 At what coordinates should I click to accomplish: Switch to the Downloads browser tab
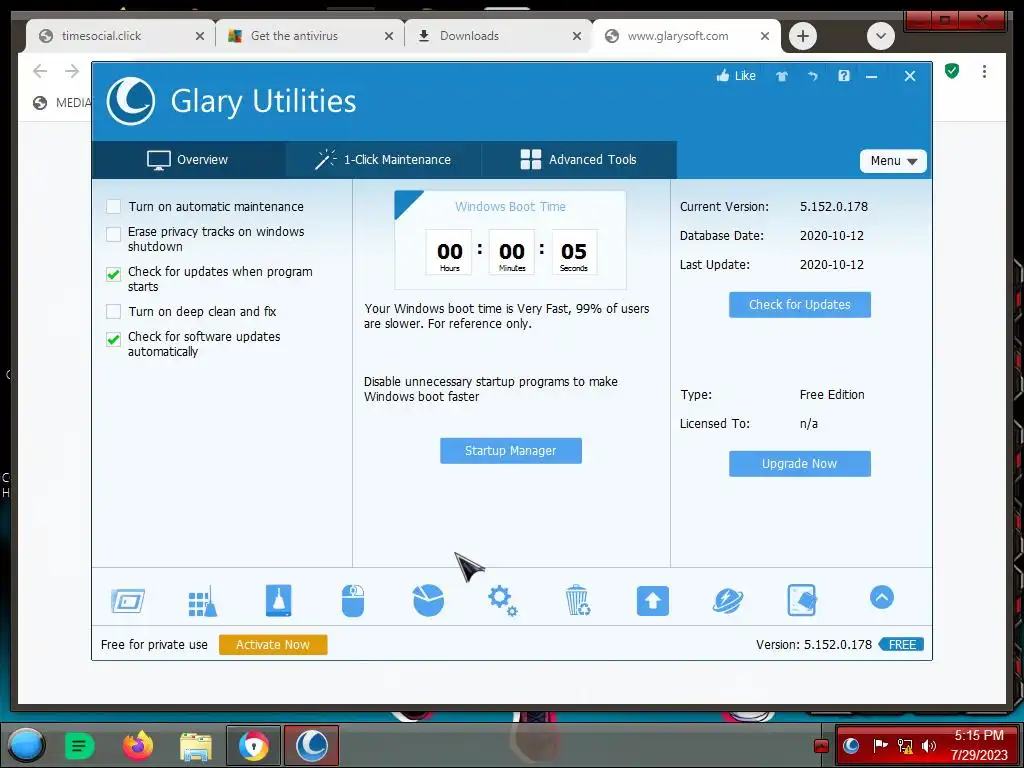click(x=499, y=36)
